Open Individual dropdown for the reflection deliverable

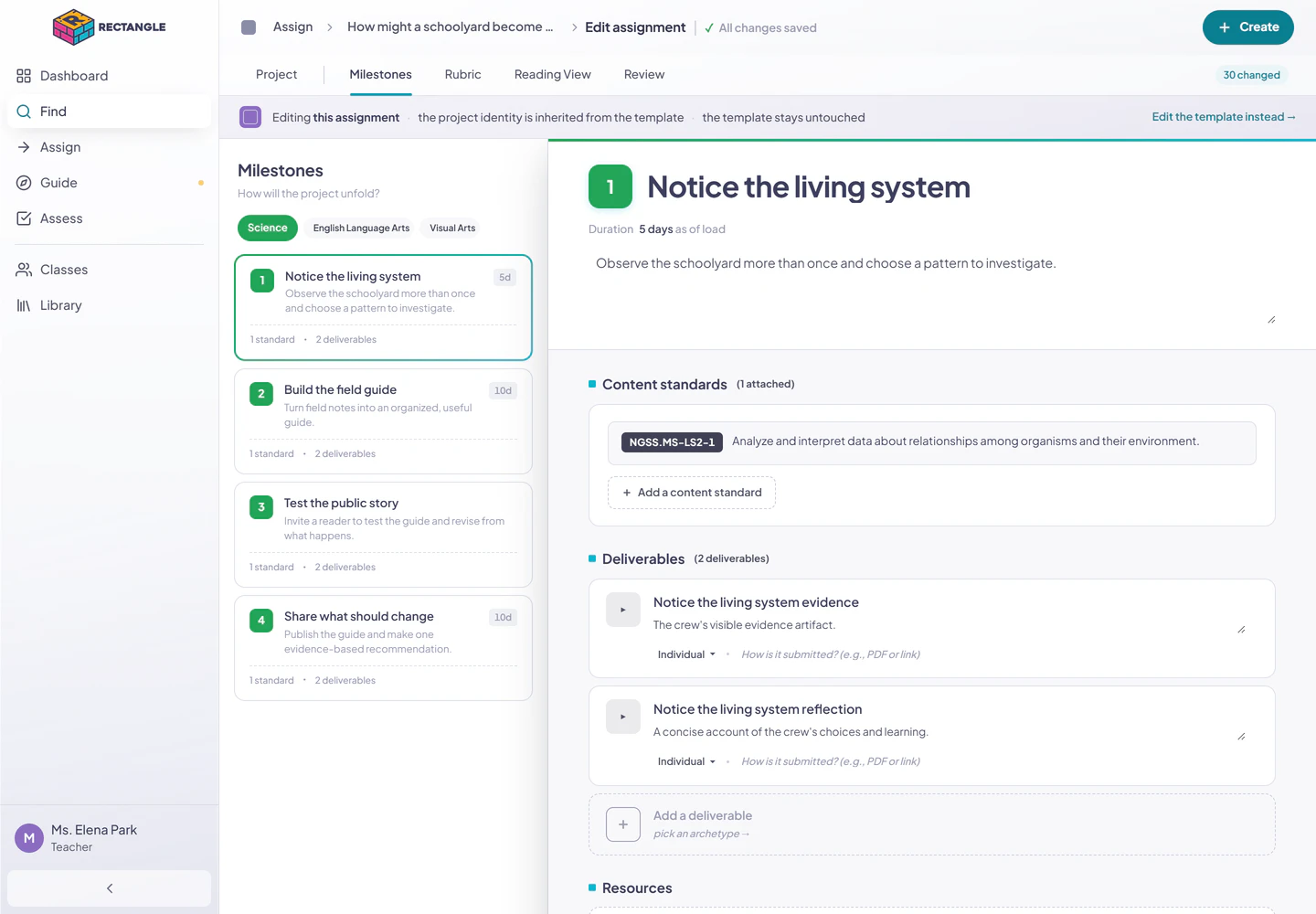tap(686, 761)
